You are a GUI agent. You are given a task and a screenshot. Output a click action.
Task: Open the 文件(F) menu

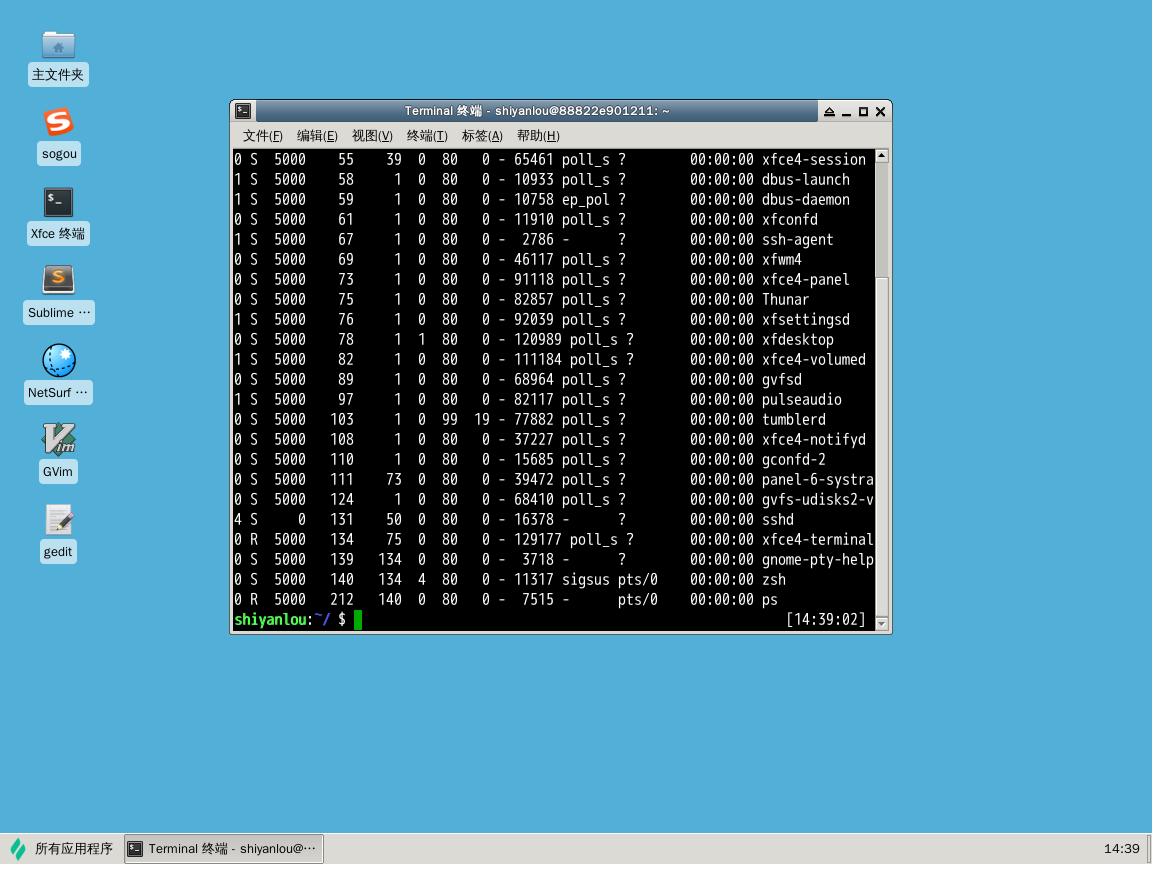(263, 136)
